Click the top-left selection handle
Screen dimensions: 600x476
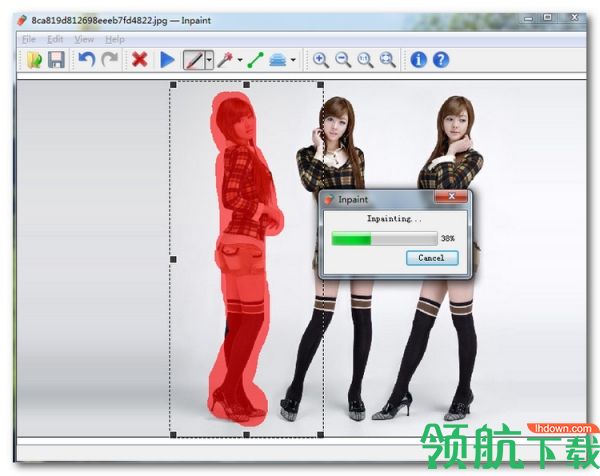[173, 85]
